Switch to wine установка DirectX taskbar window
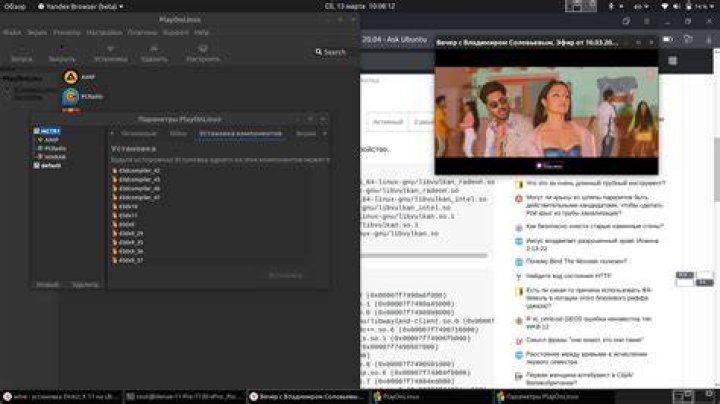The height and width of the screenshot is (404, 720). click(x=61, y=397)
